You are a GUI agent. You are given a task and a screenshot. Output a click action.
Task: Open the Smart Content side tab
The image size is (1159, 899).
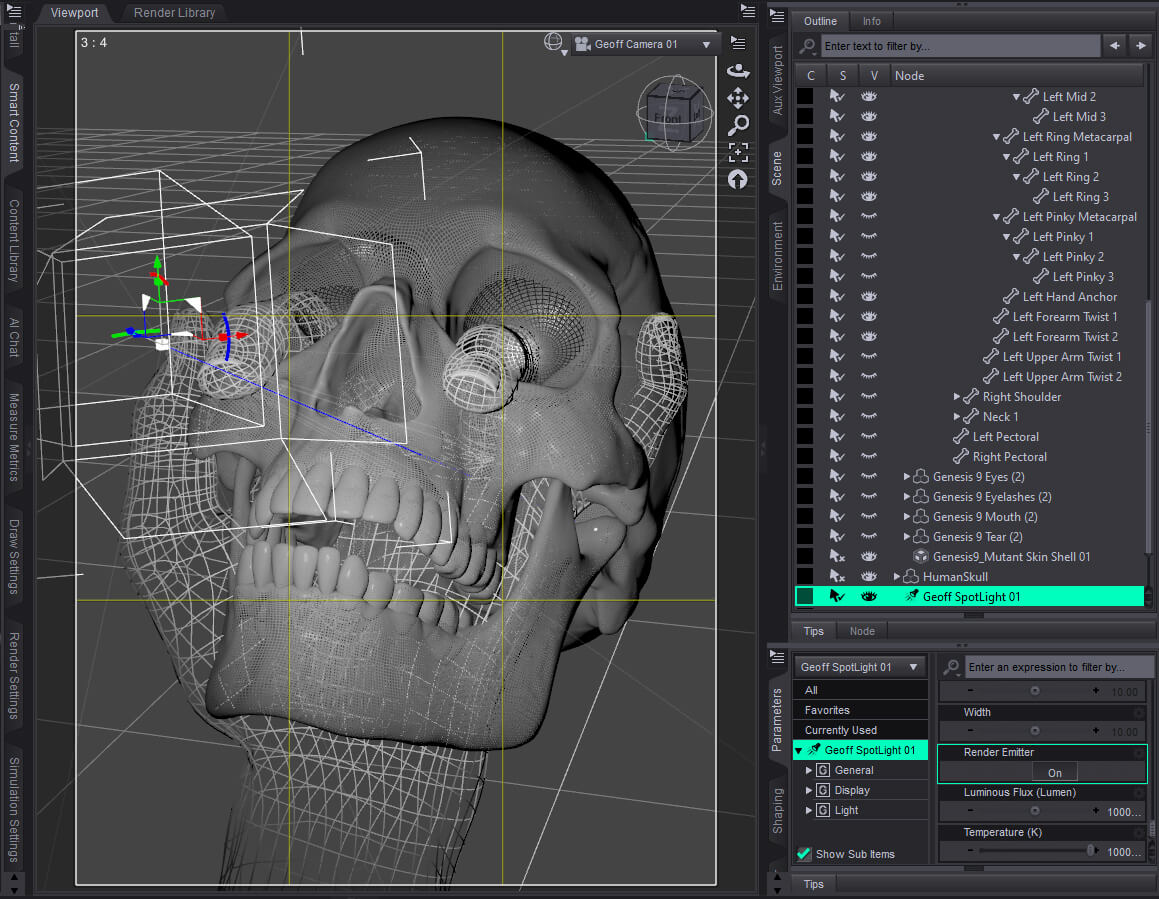13,122
